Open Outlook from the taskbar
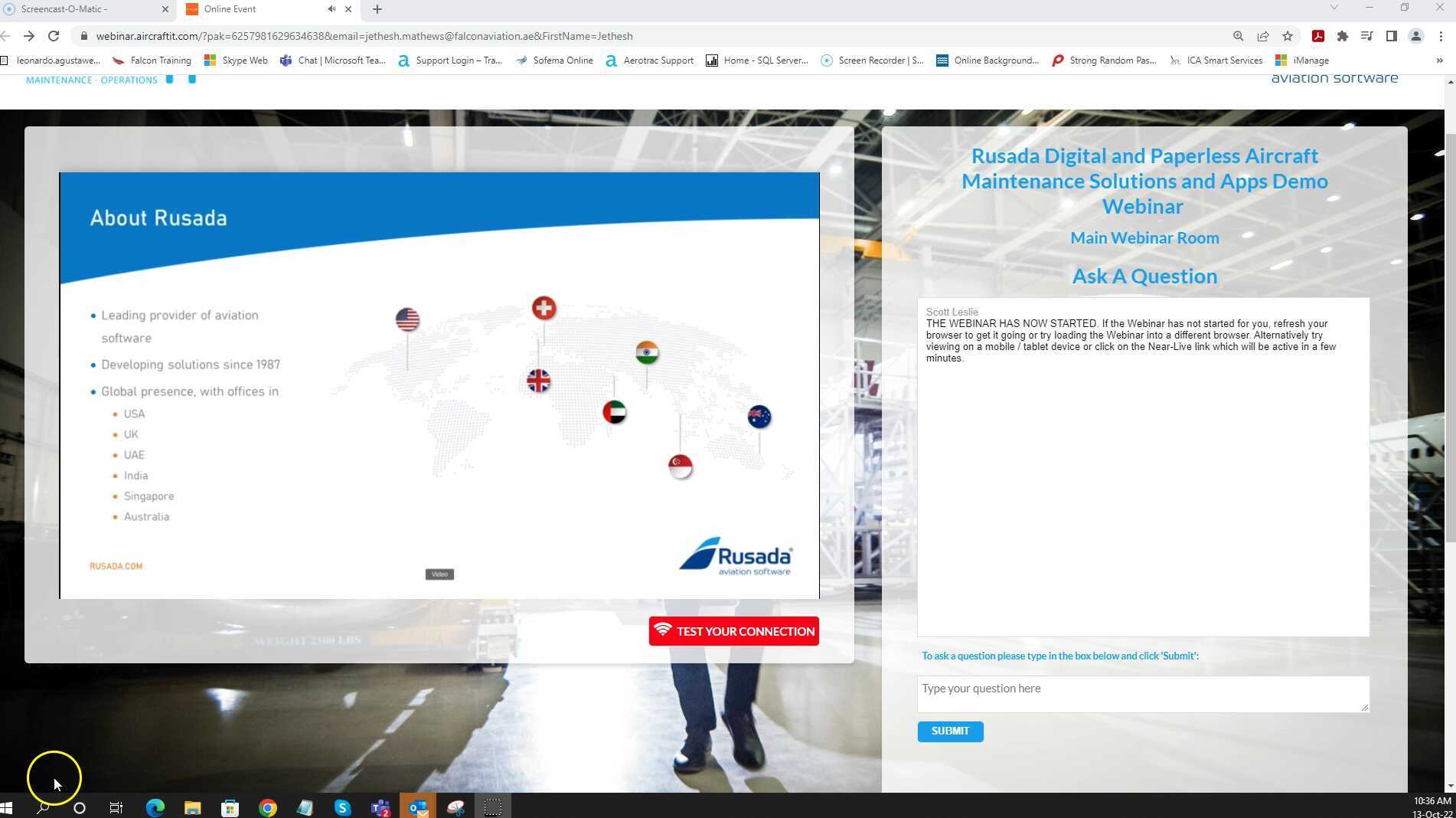Screen dimensions: 1456x818 tap(417, 807)
